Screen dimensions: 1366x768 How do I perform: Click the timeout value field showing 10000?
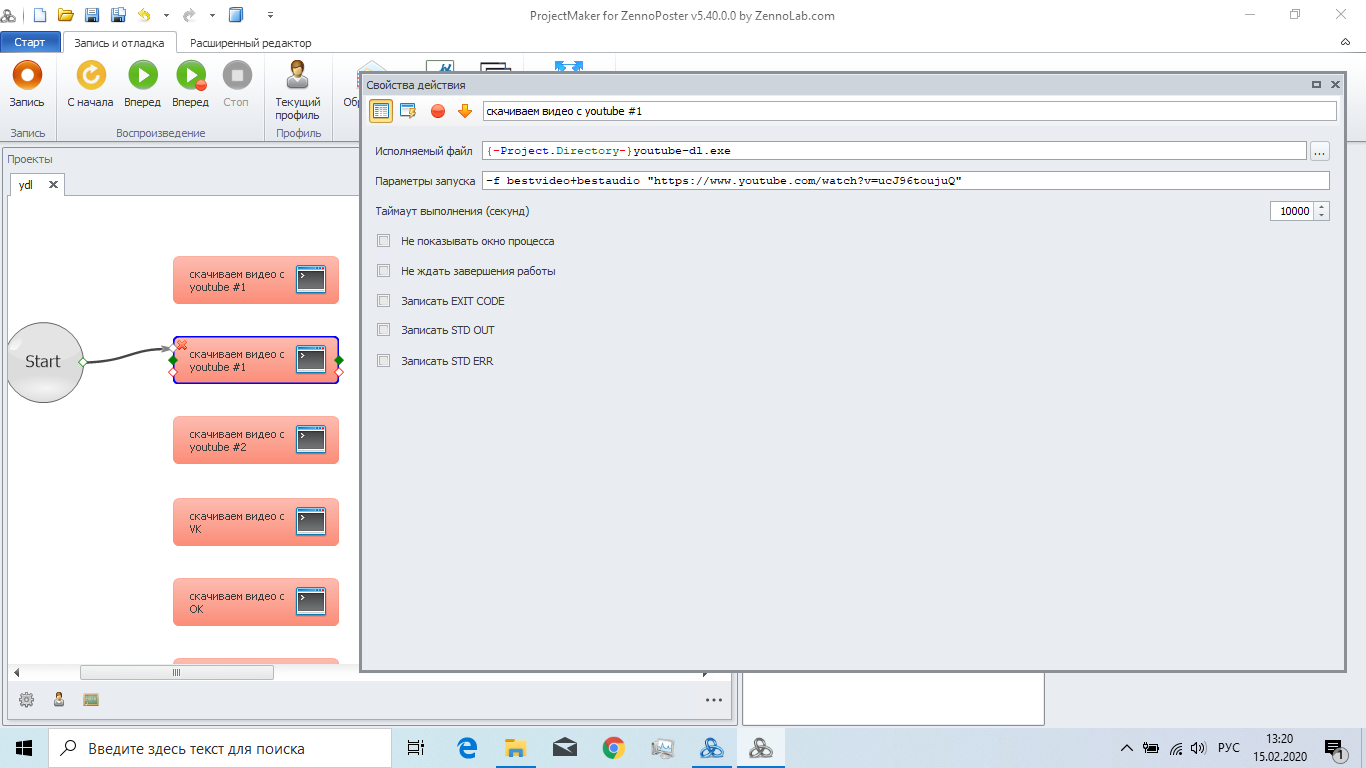tap(1292, 211)
